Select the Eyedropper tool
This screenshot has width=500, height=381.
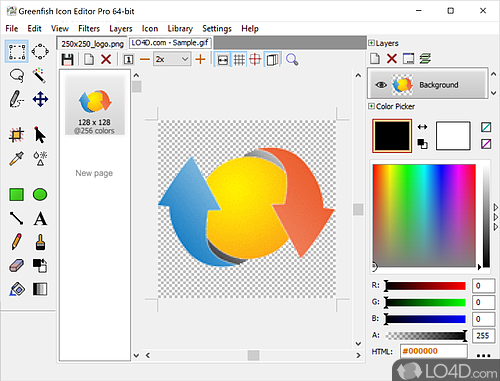[17, 158]
